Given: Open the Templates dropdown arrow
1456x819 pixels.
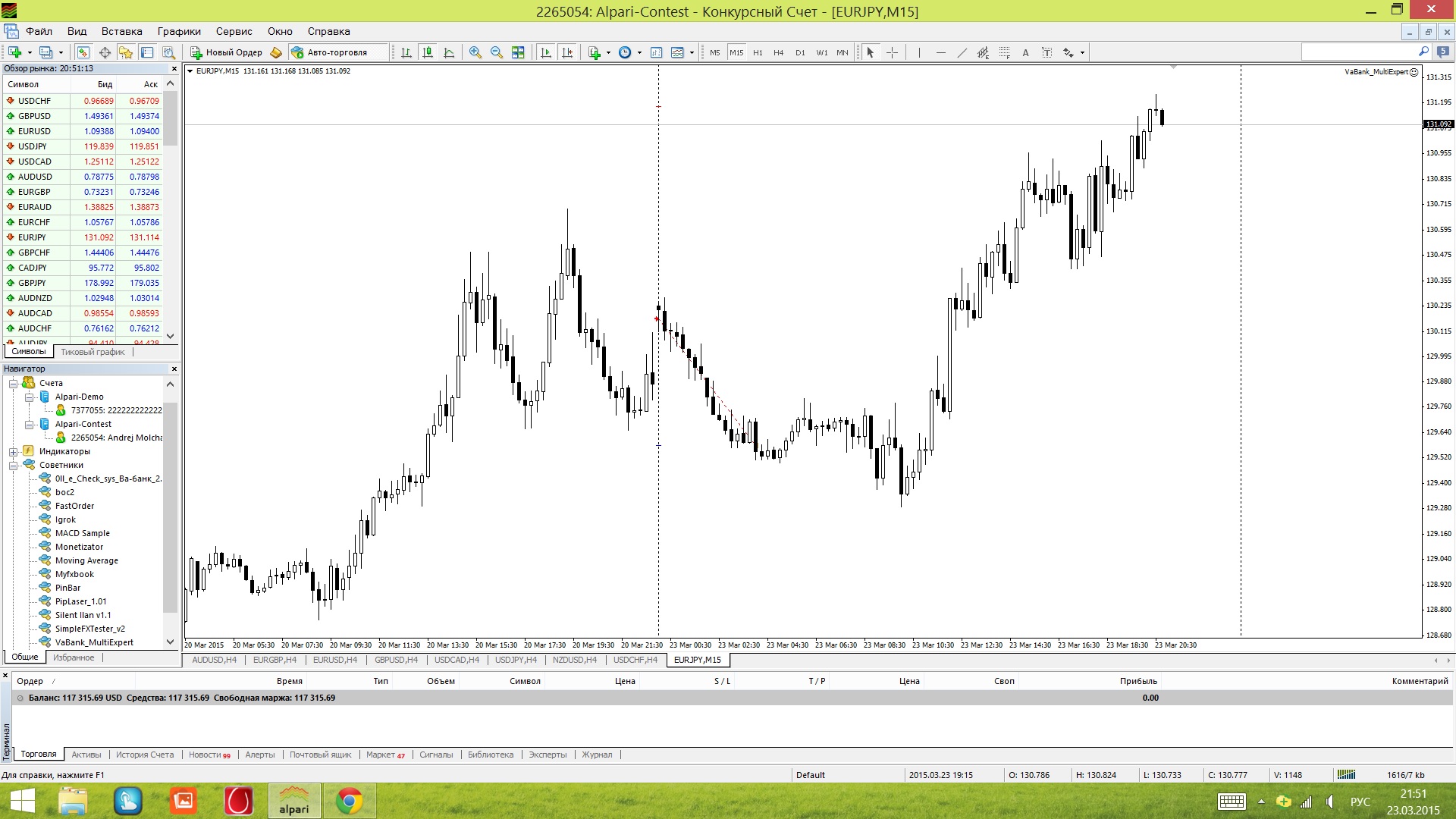Looking at the screenshot, I should (x=692, y=52).
